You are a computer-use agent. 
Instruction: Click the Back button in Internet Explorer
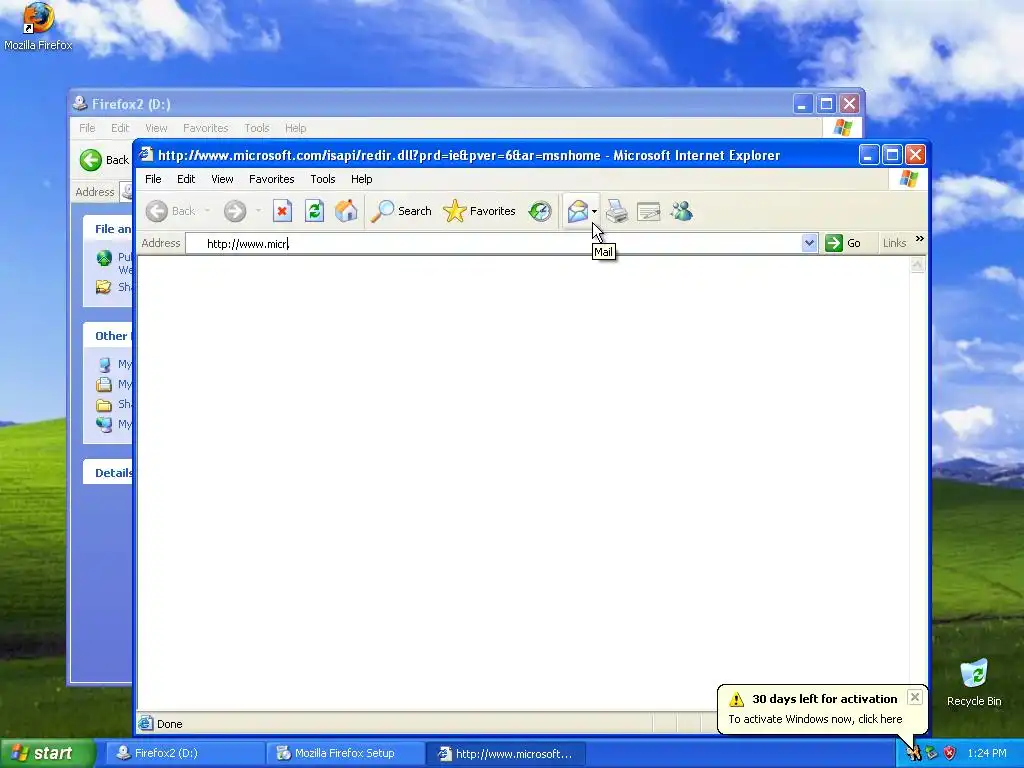point(170,211)
